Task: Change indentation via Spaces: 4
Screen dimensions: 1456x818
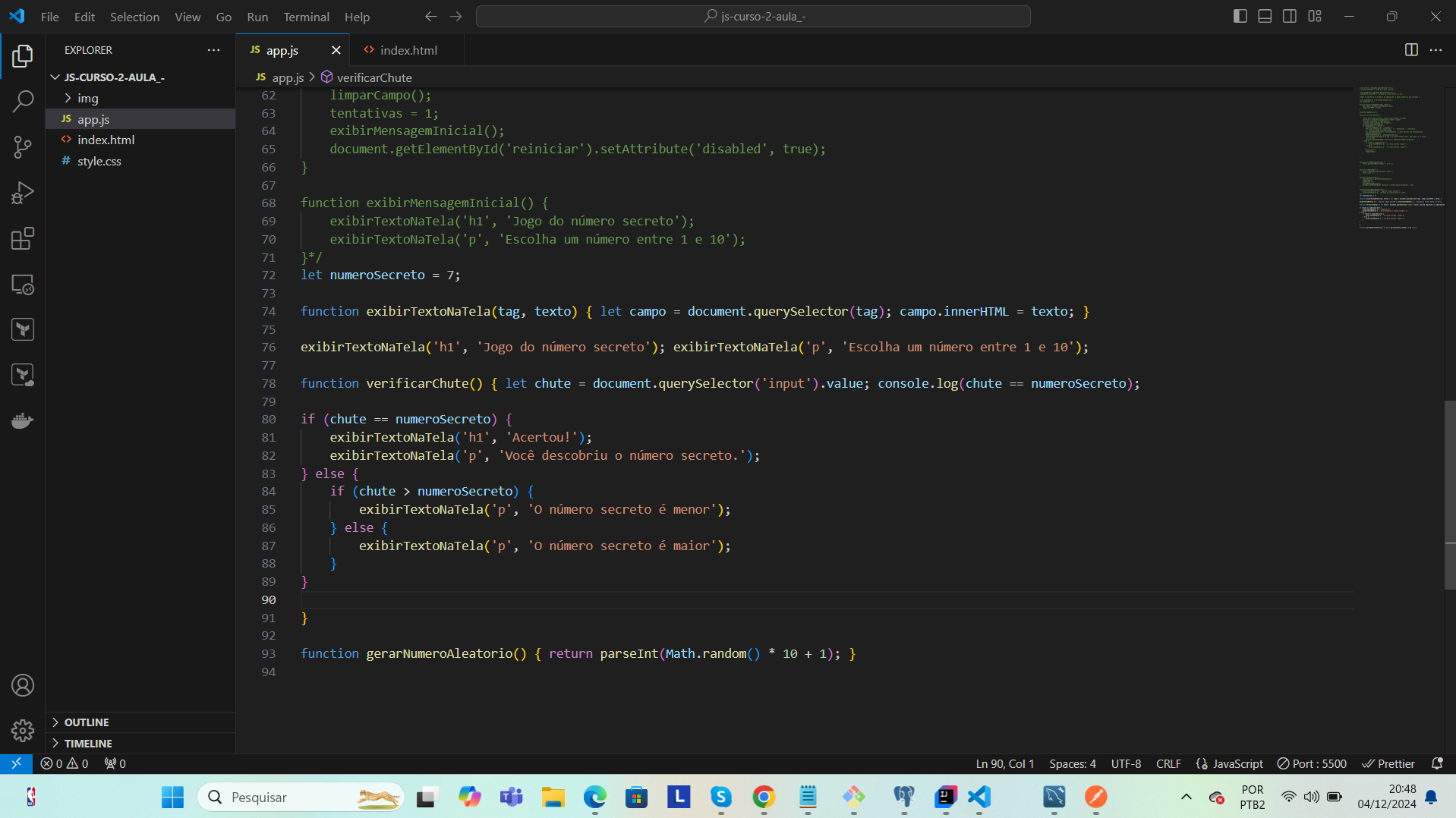Action: tap(1073, 763)
